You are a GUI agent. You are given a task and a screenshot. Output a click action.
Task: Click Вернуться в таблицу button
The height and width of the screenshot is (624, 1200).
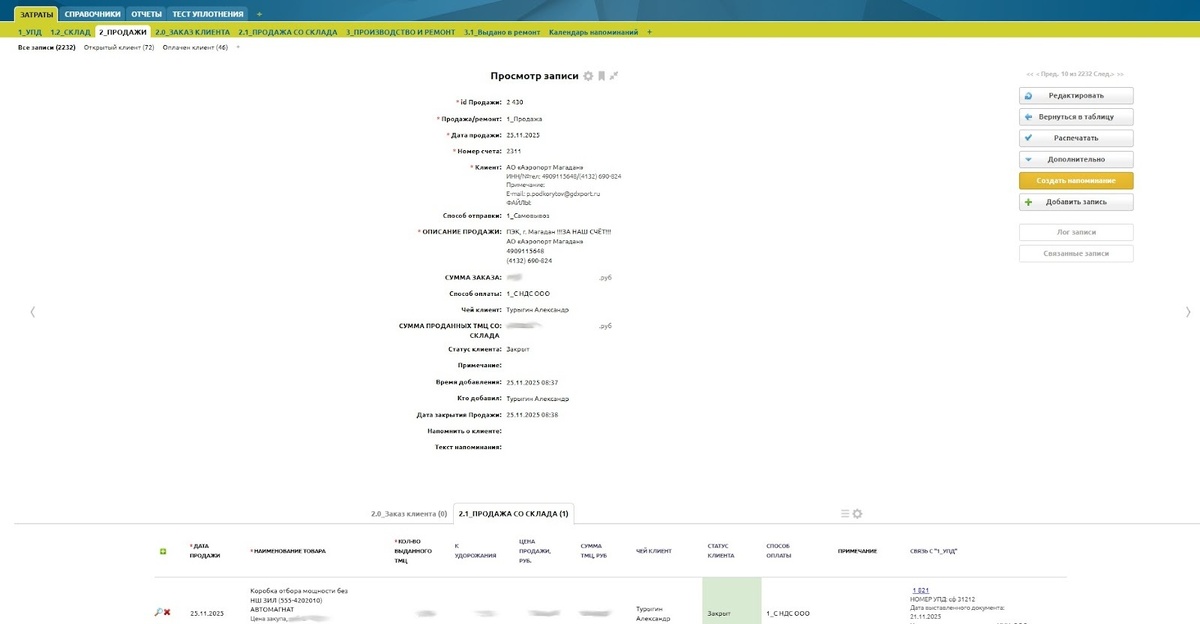1076,117
